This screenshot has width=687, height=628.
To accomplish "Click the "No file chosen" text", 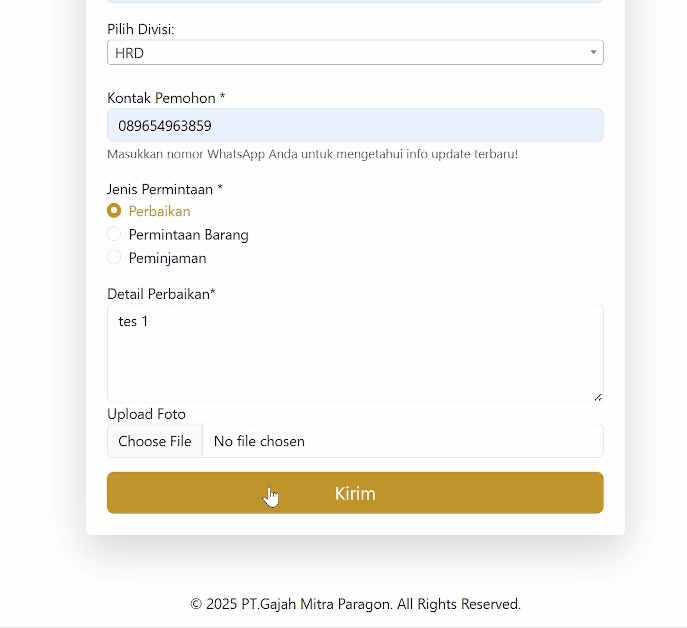I will click(x=259, y=441).
